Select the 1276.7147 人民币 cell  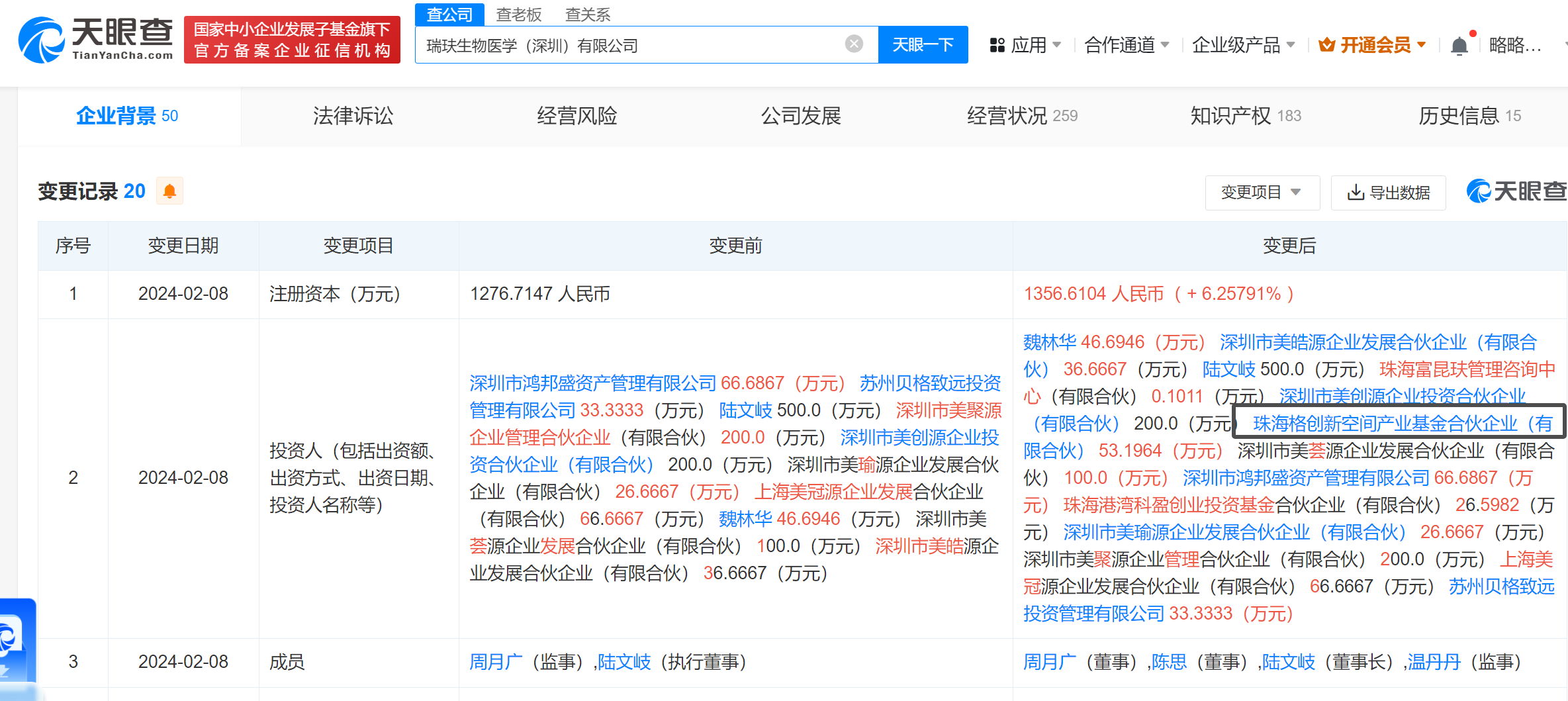pyautogui.click(x=540, y=294)
